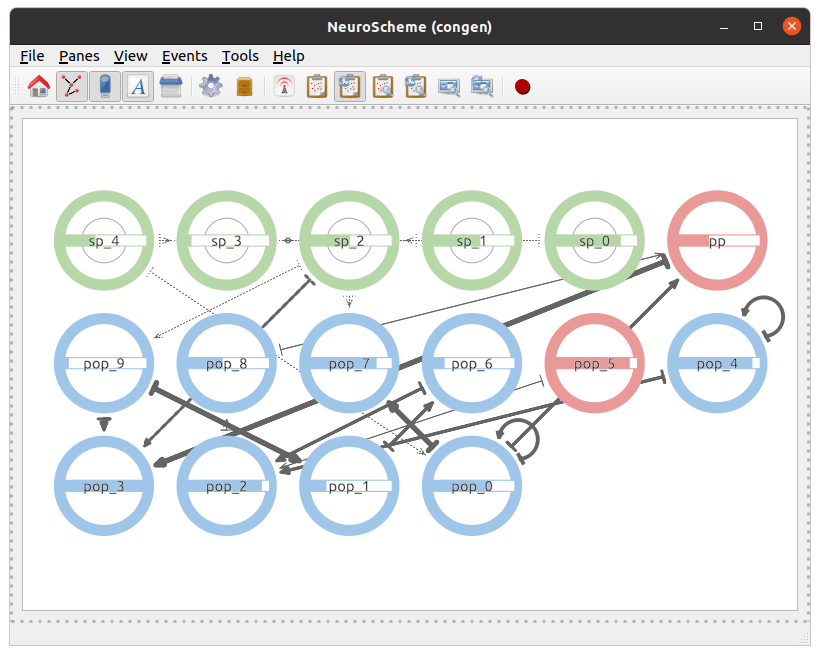Image resolution: width=820 pixels, height=655 pixels.
Task: Open settings with the gear icon
Action: [x=210, y=87]
